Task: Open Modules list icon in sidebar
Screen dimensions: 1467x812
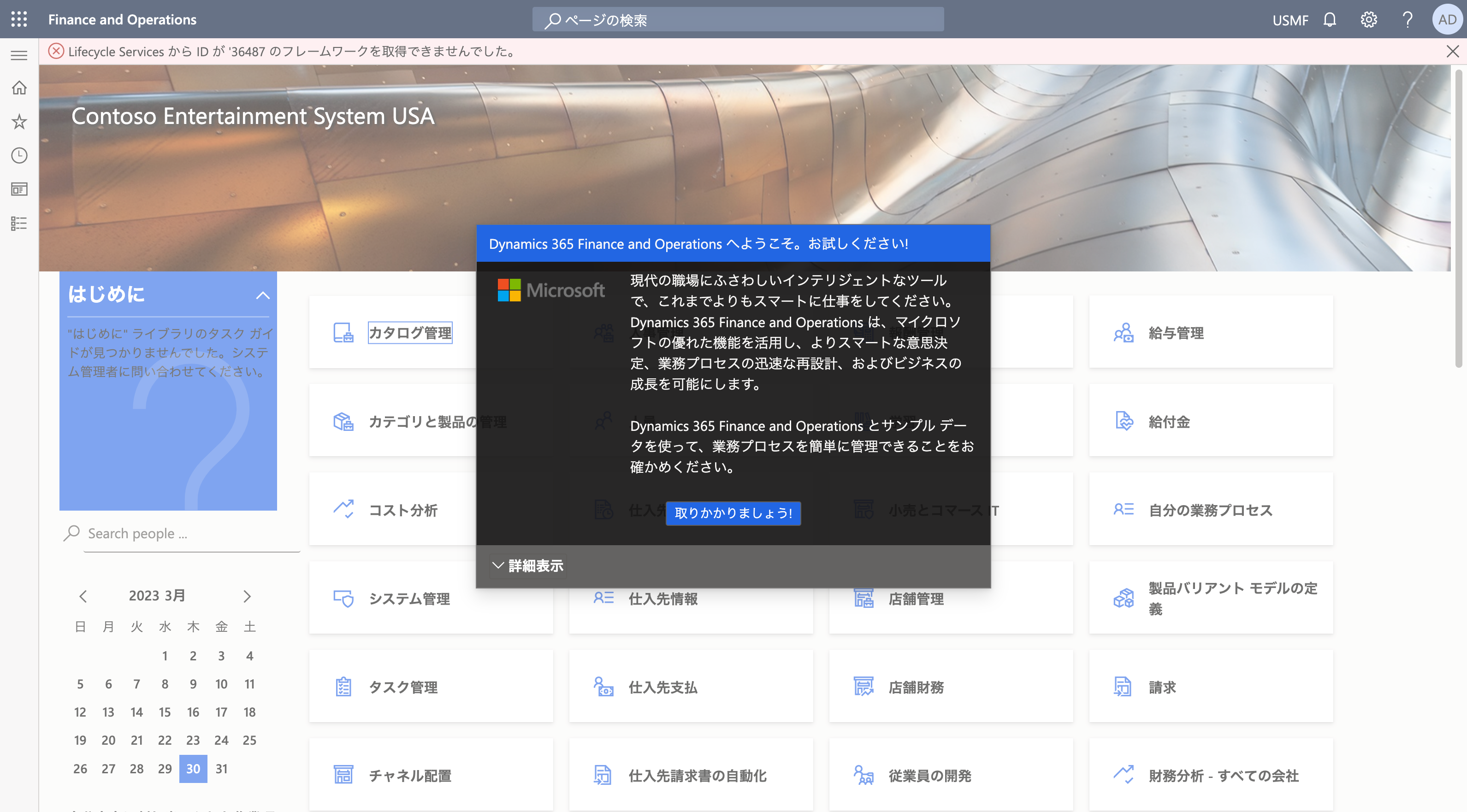Action: [19, 223]
